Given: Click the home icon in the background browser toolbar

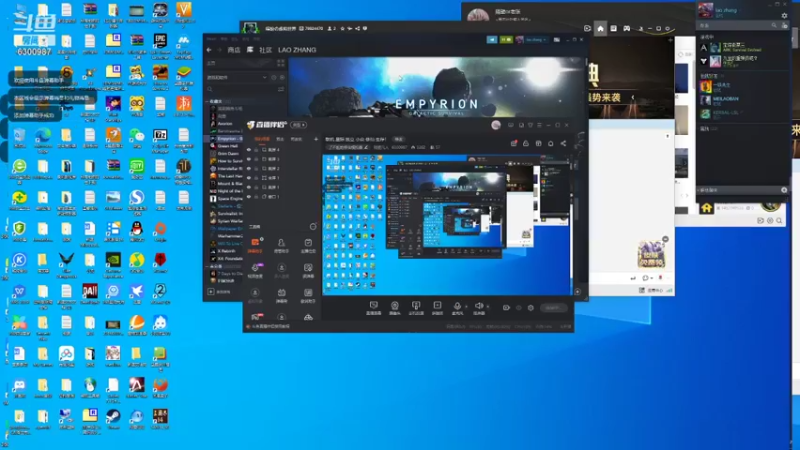Looking at the screenshot, I should pos(601,29).
